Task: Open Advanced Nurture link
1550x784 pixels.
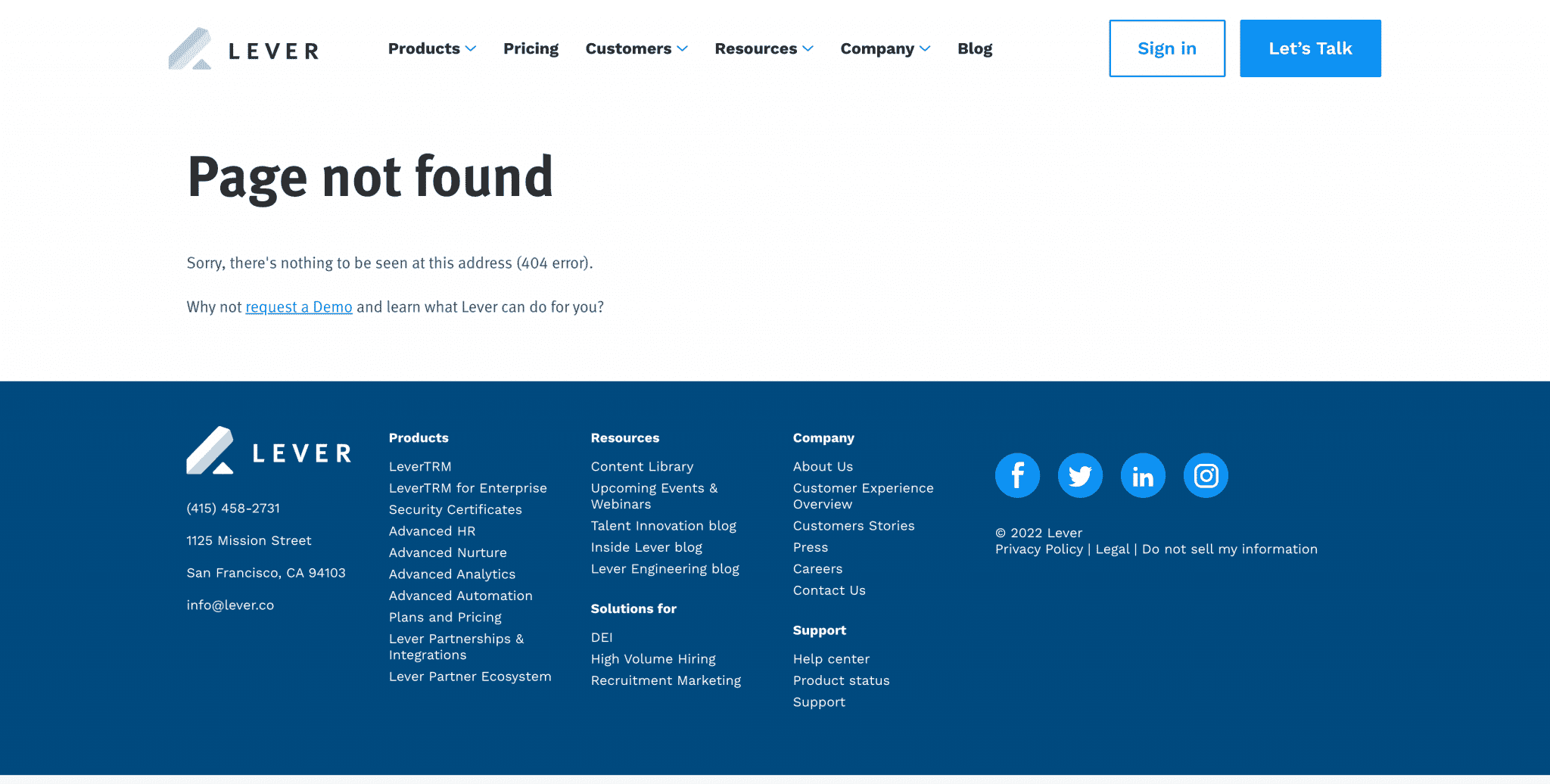Action: [x=448, y=552]
